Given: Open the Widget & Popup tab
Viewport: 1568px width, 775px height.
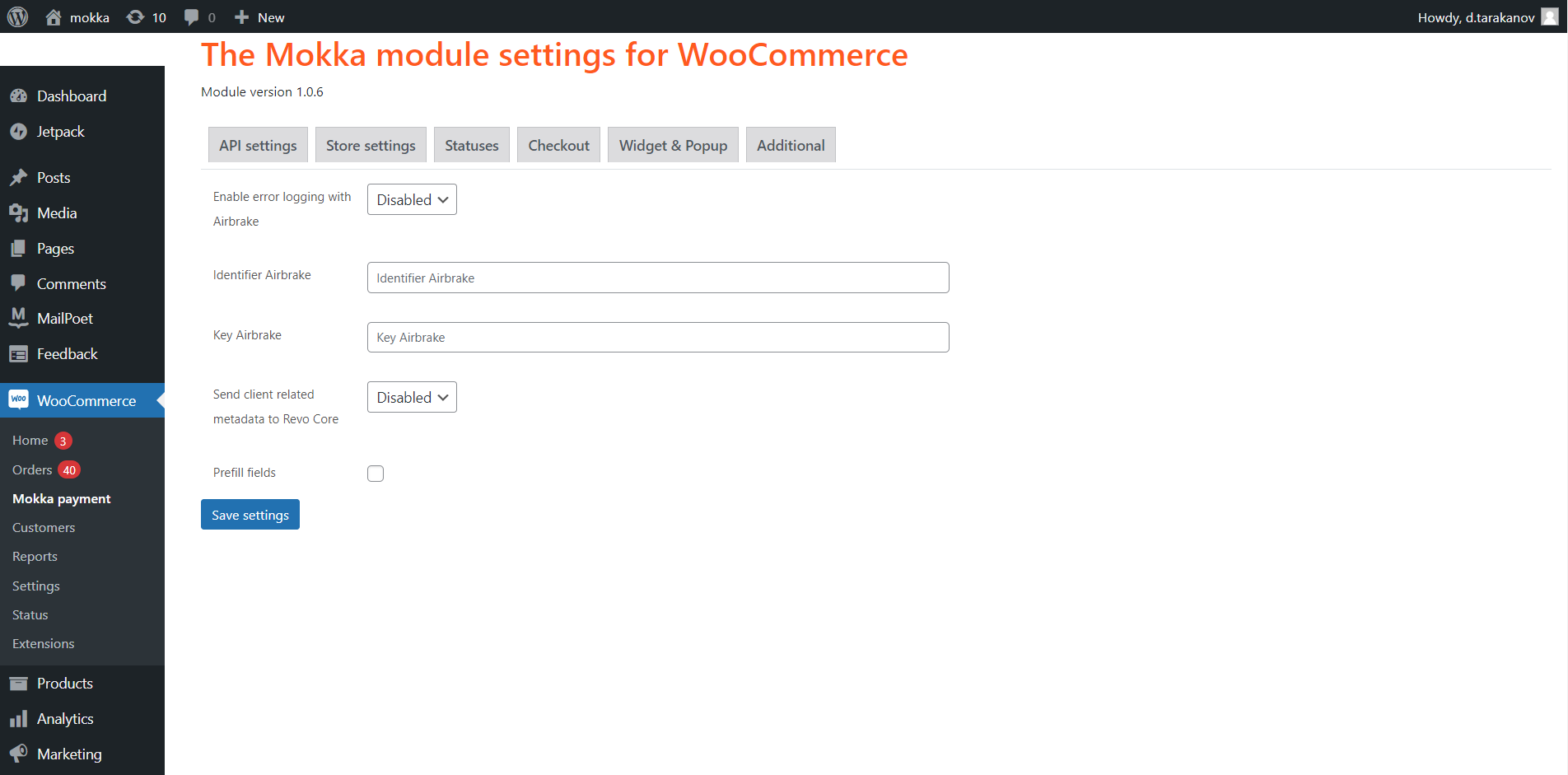Looking at the screenshot, I should tap(673, 146).
